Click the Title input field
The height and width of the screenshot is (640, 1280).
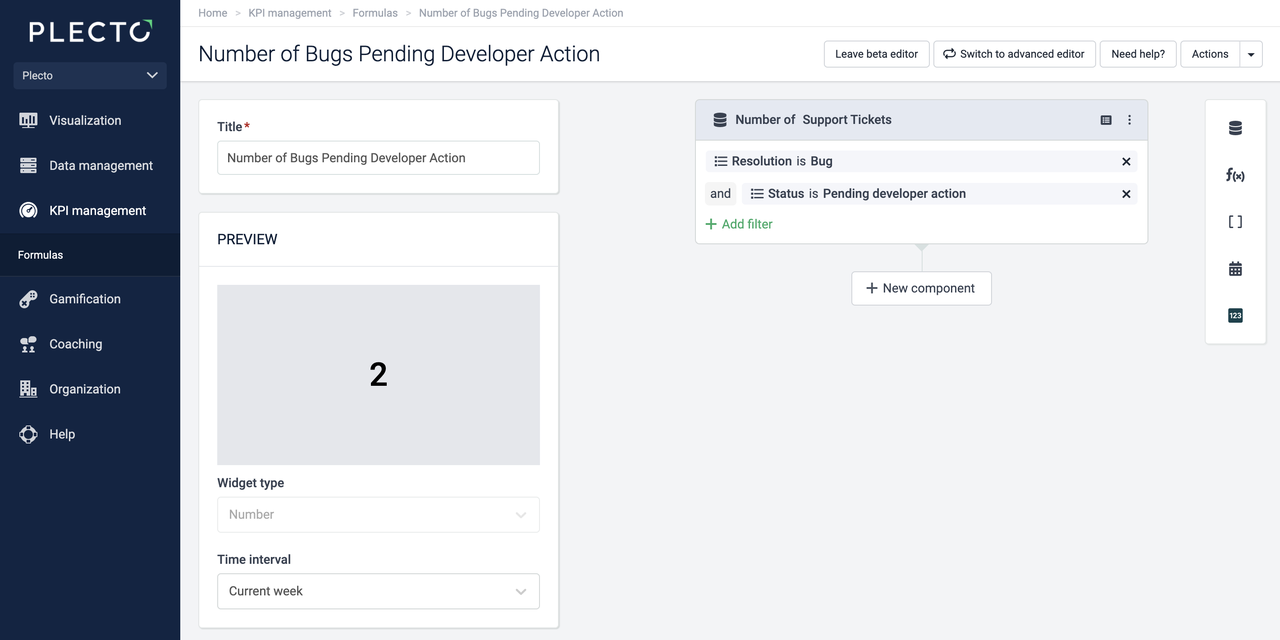pos(378,158)
